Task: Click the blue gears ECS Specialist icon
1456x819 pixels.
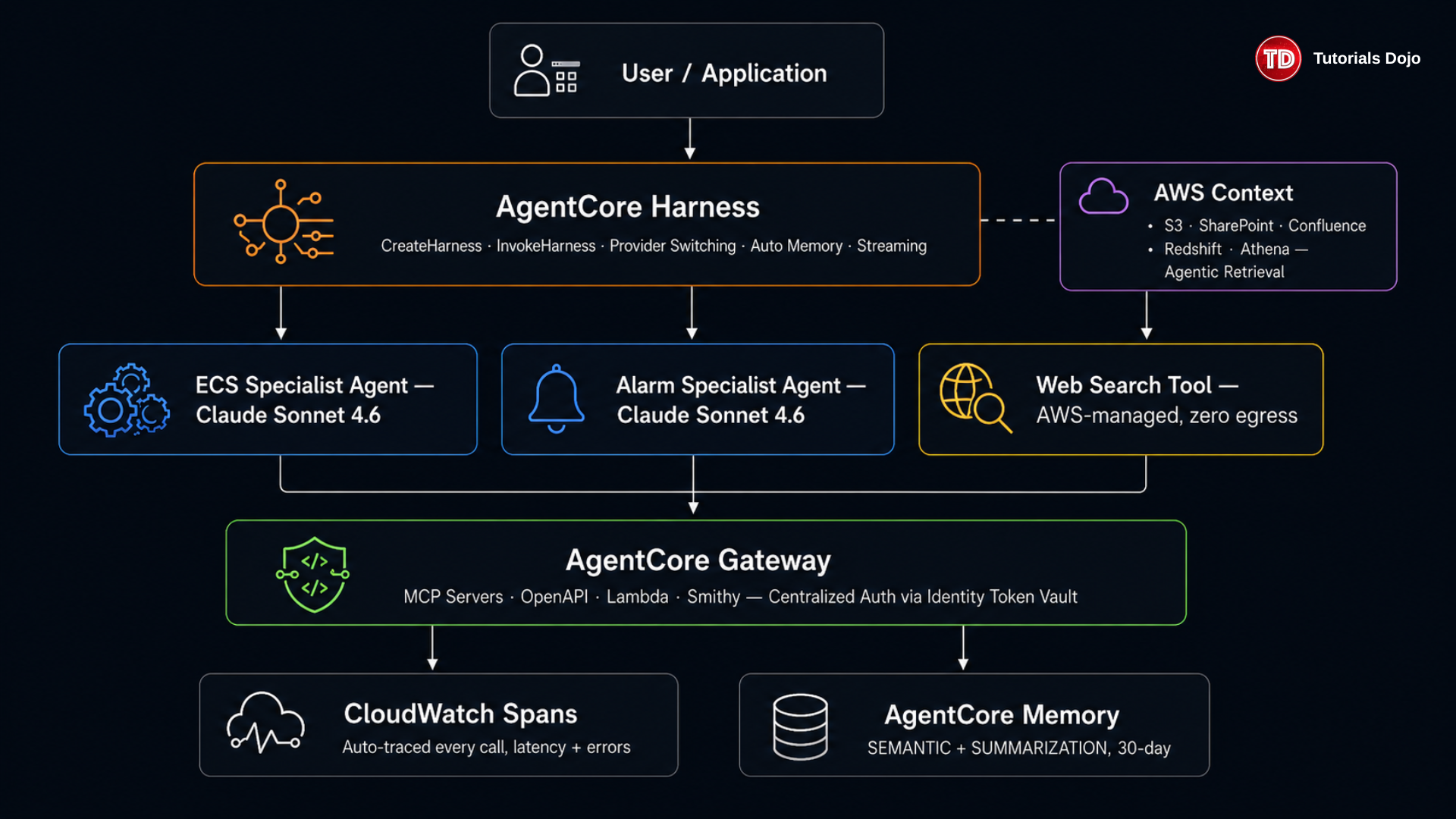Action: click(127, 400)
